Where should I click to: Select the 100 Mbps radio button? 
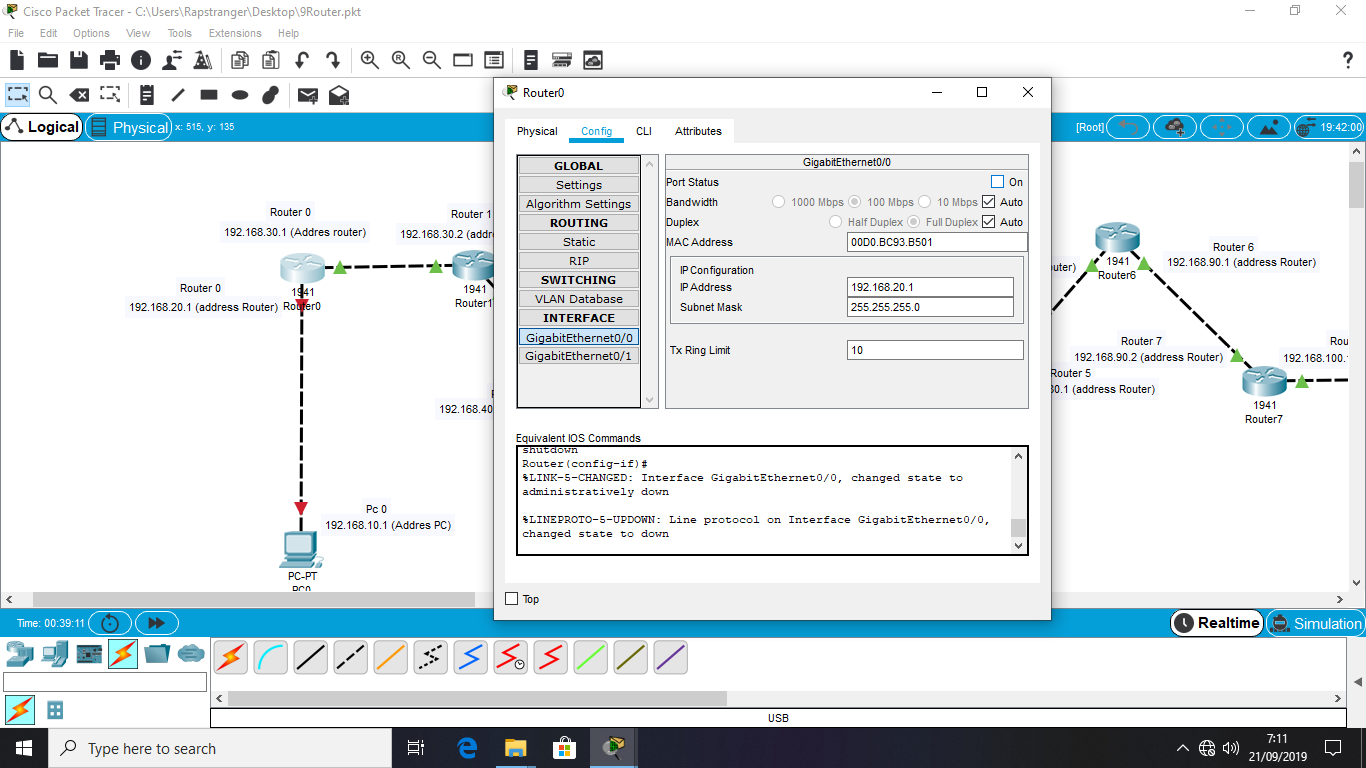855,202
